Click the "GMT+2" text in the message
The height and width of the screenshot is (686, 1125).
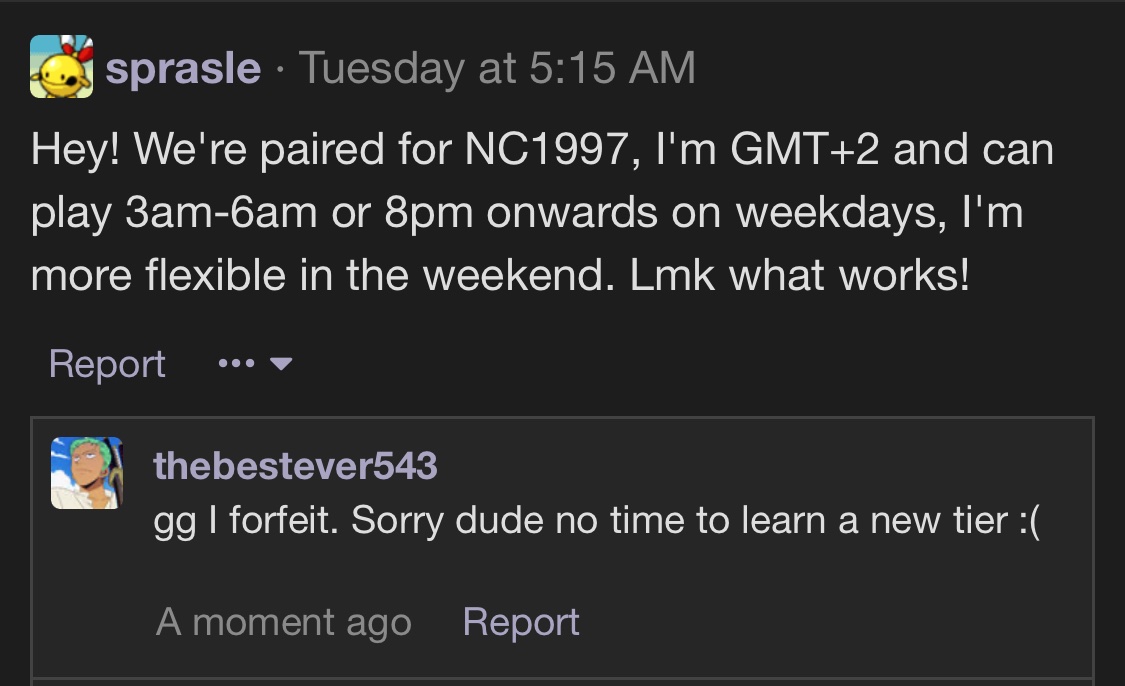(x=804, y=149)
